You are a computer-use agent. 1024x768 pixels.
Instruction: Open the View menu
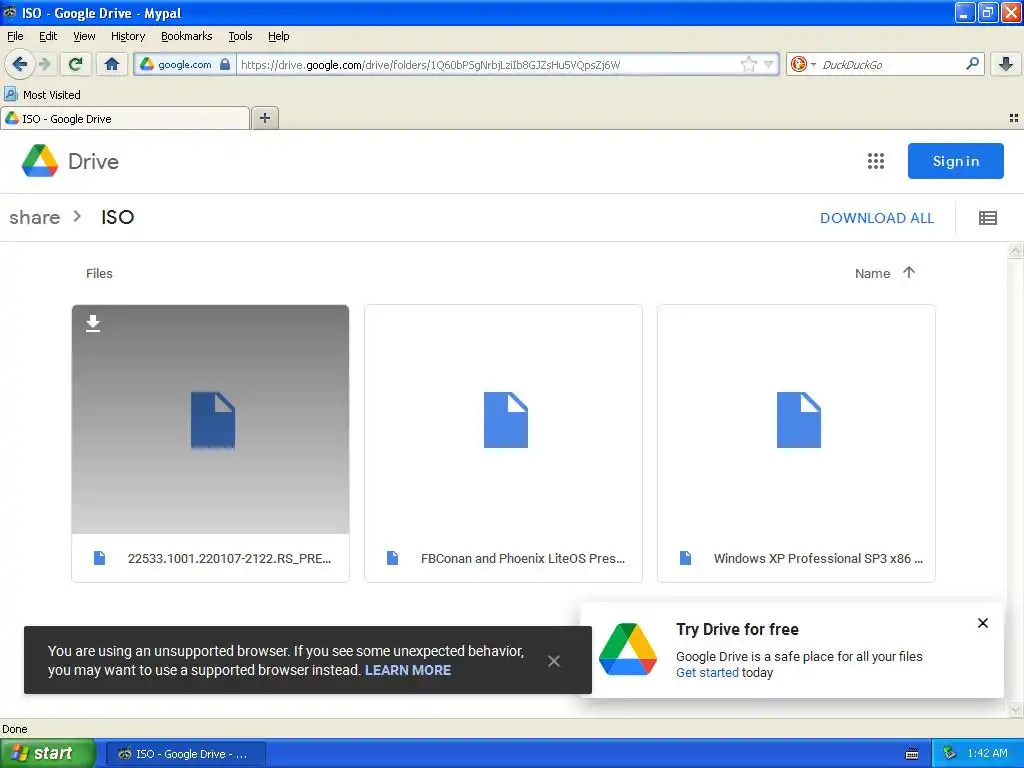(x=84, y=36)
